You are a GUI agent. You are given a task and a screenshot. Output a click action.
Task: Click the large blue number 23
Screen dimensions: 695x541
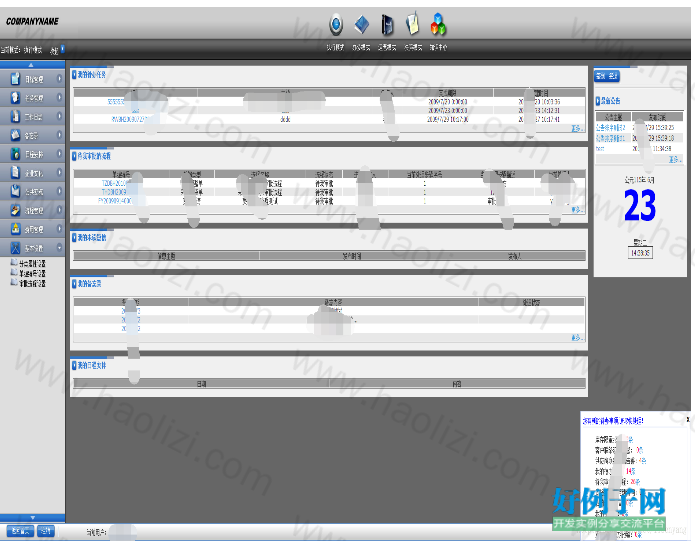pos(640,205)
